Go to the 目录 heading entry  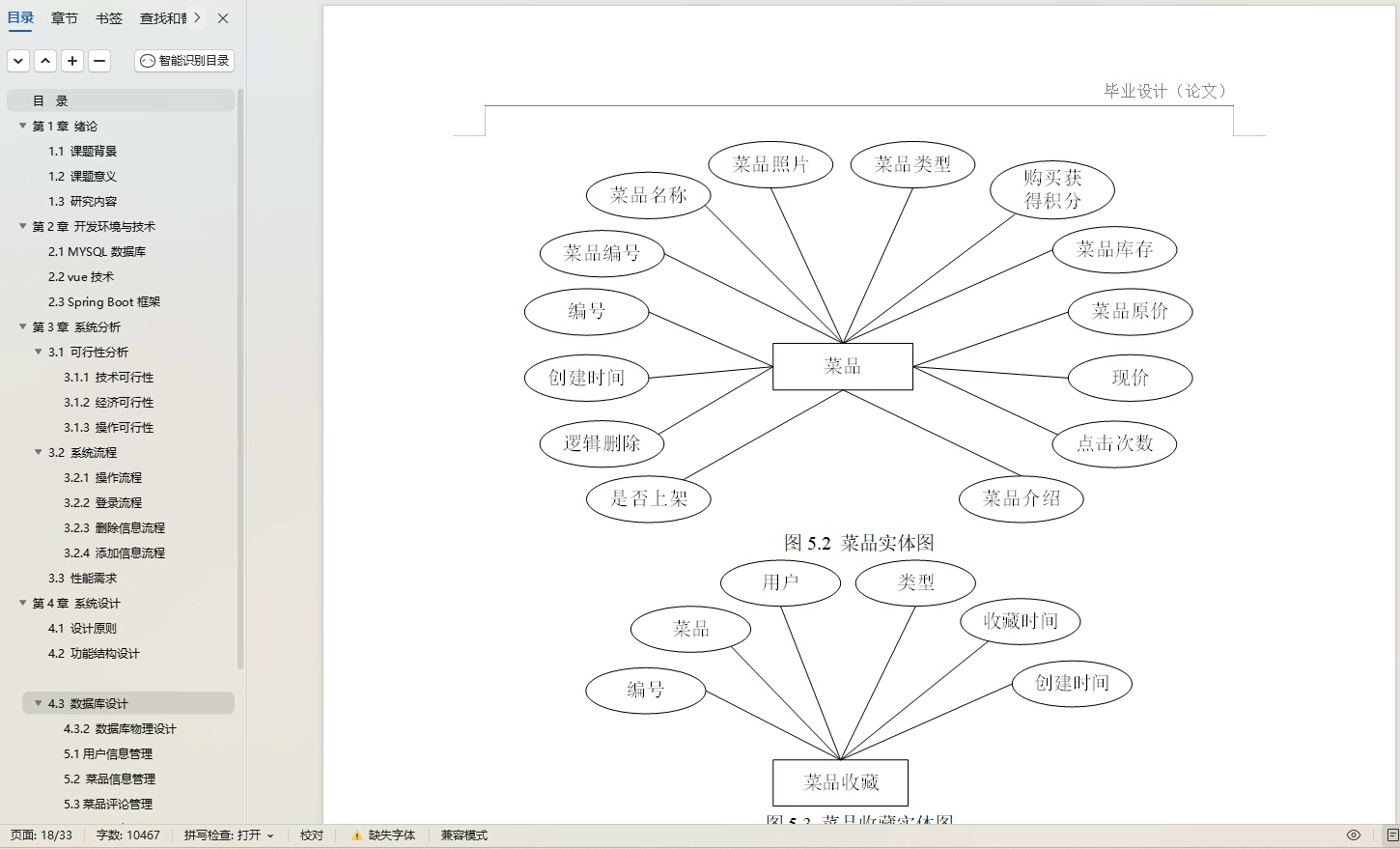[121, 100]
